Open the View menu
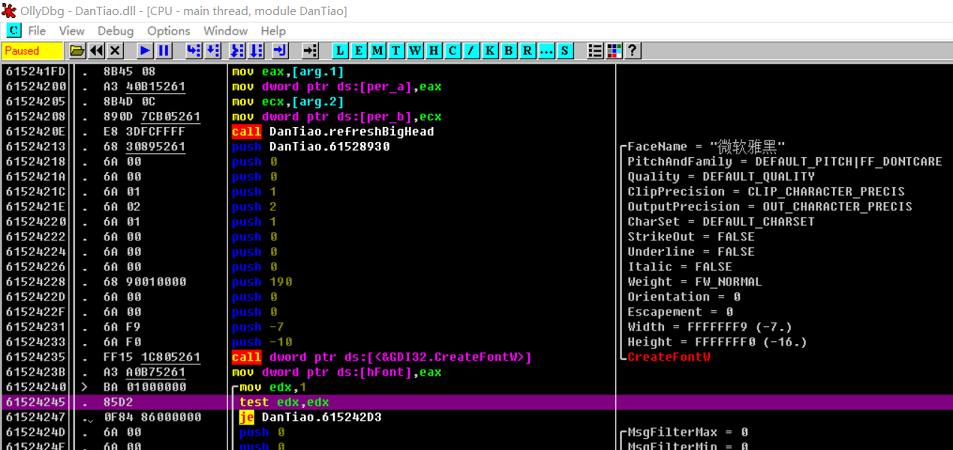 pos(71,31)
